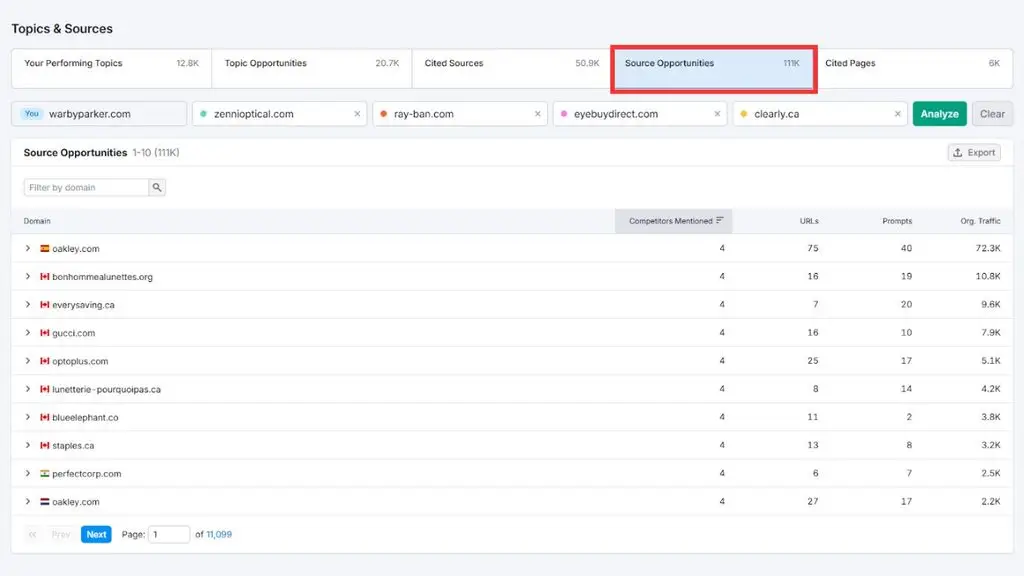Remove zennioptical.com competitor

[x=357, y=114]
